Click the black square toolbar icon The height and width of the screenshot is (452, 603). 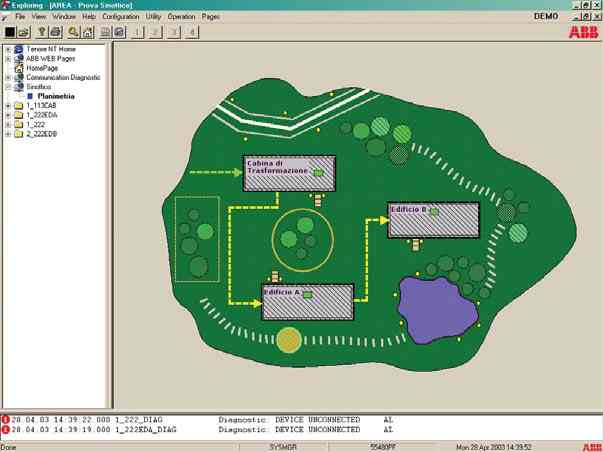[x=10, y=32]
